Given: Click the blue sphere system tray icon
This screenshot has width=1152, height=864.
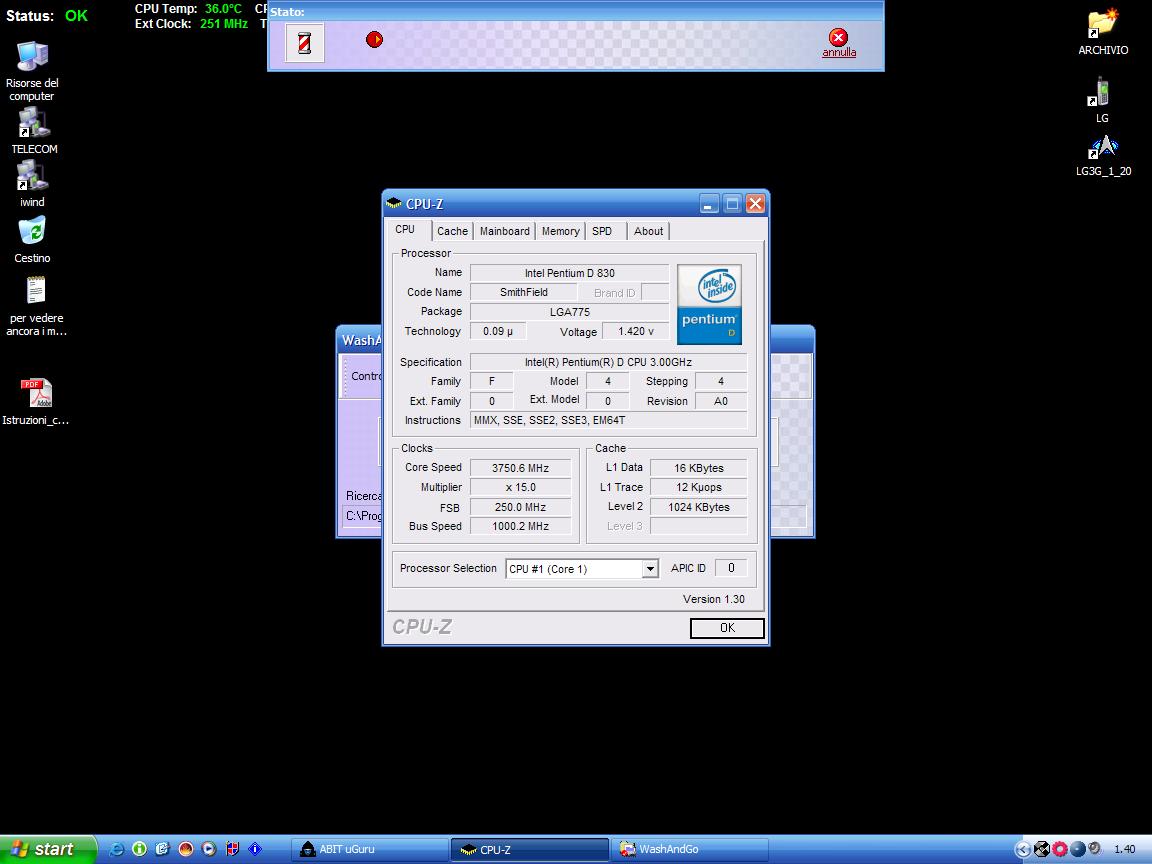Looking at the screenshot, I should pos(1078,849).
